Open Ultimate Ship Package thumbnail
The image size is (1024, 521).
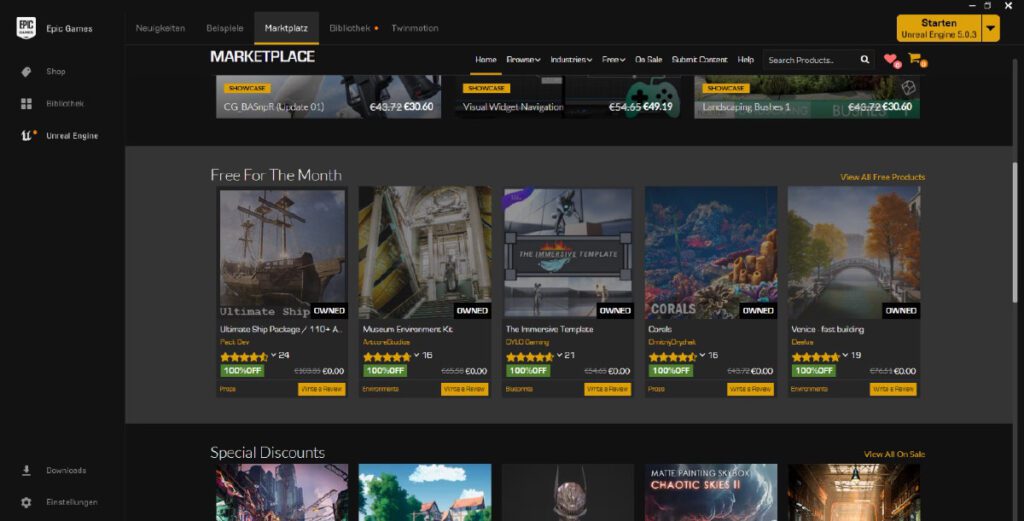pos(282,253)
